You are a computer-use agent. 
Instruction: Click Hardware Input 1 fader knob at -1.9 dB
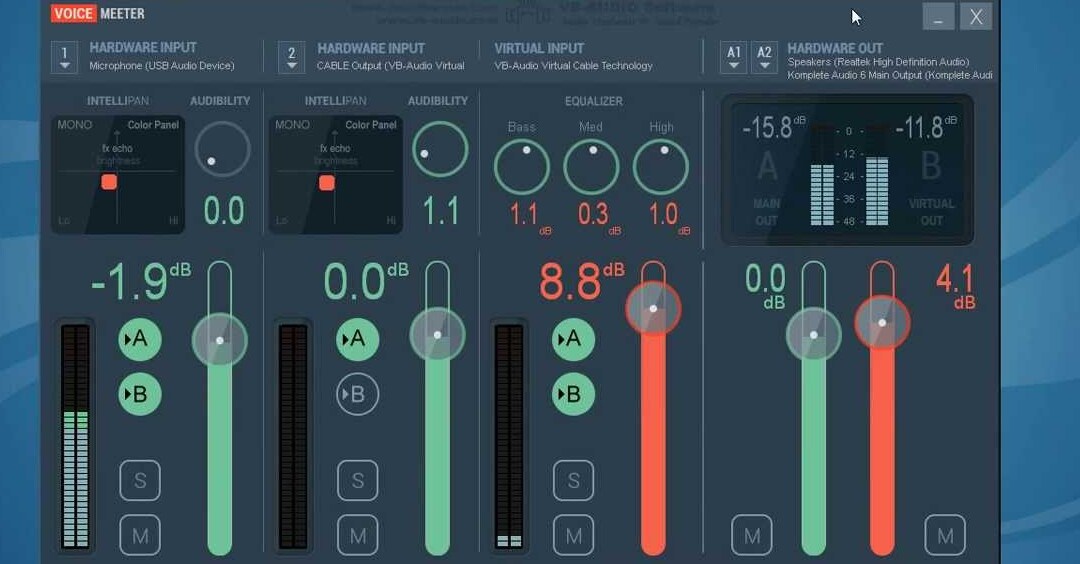[x=220, y=340]
